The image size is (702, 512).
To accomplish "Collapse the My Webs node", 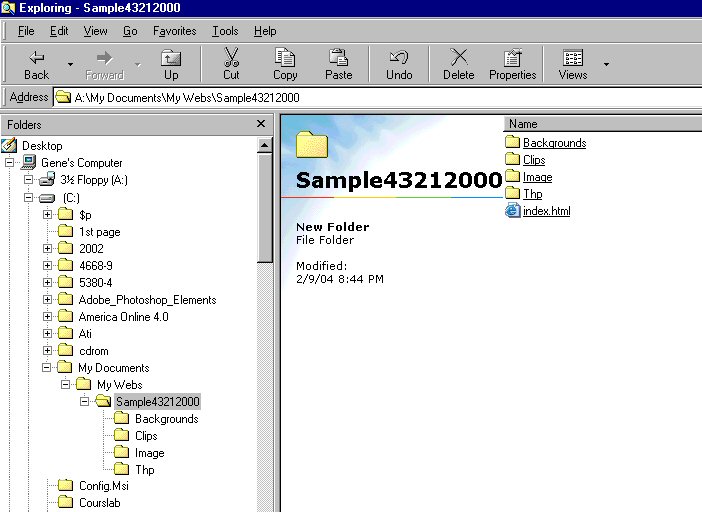I will point(66,384).
